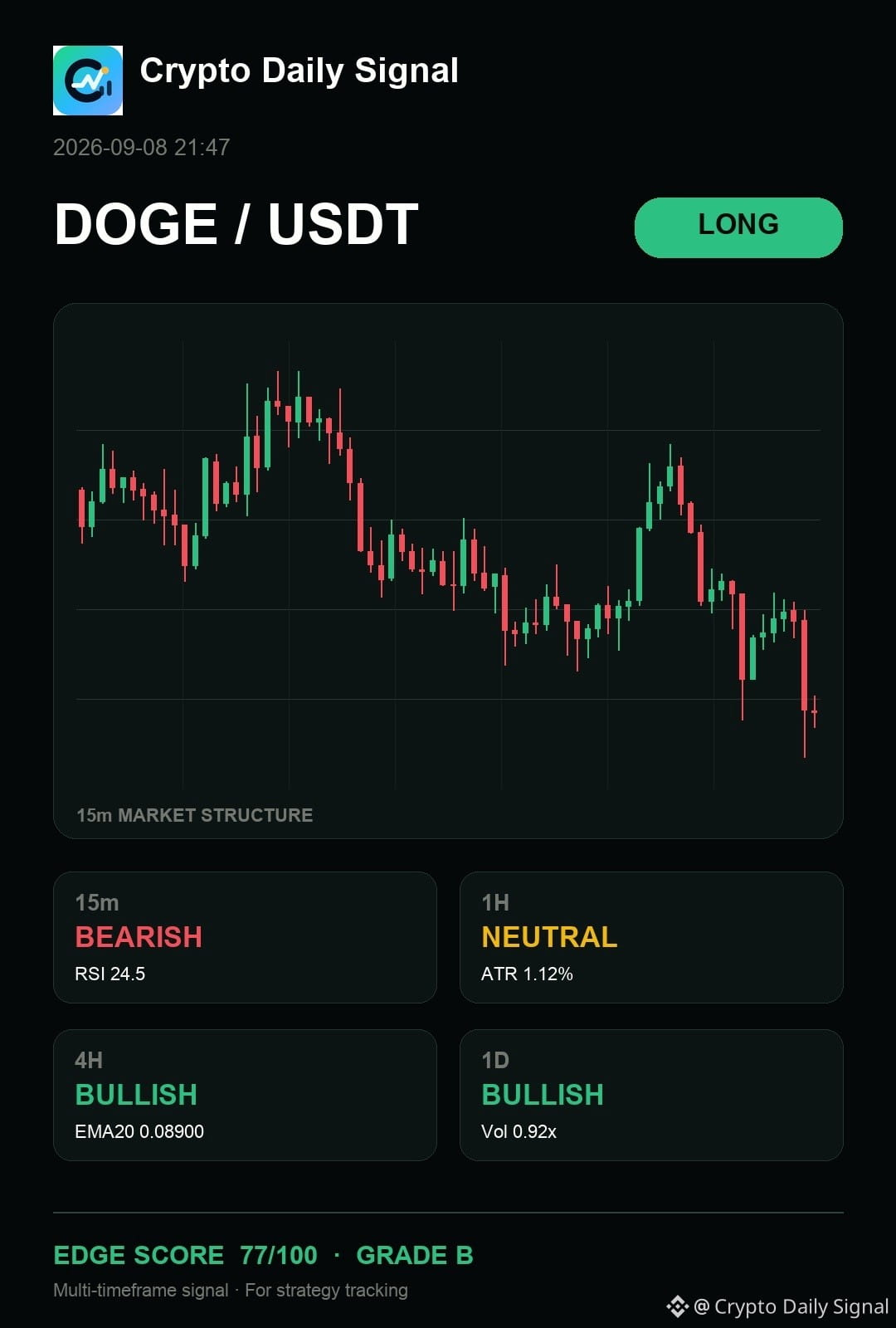
Task: Click the highest green candle near chart top
Action: tap(298, 404)
